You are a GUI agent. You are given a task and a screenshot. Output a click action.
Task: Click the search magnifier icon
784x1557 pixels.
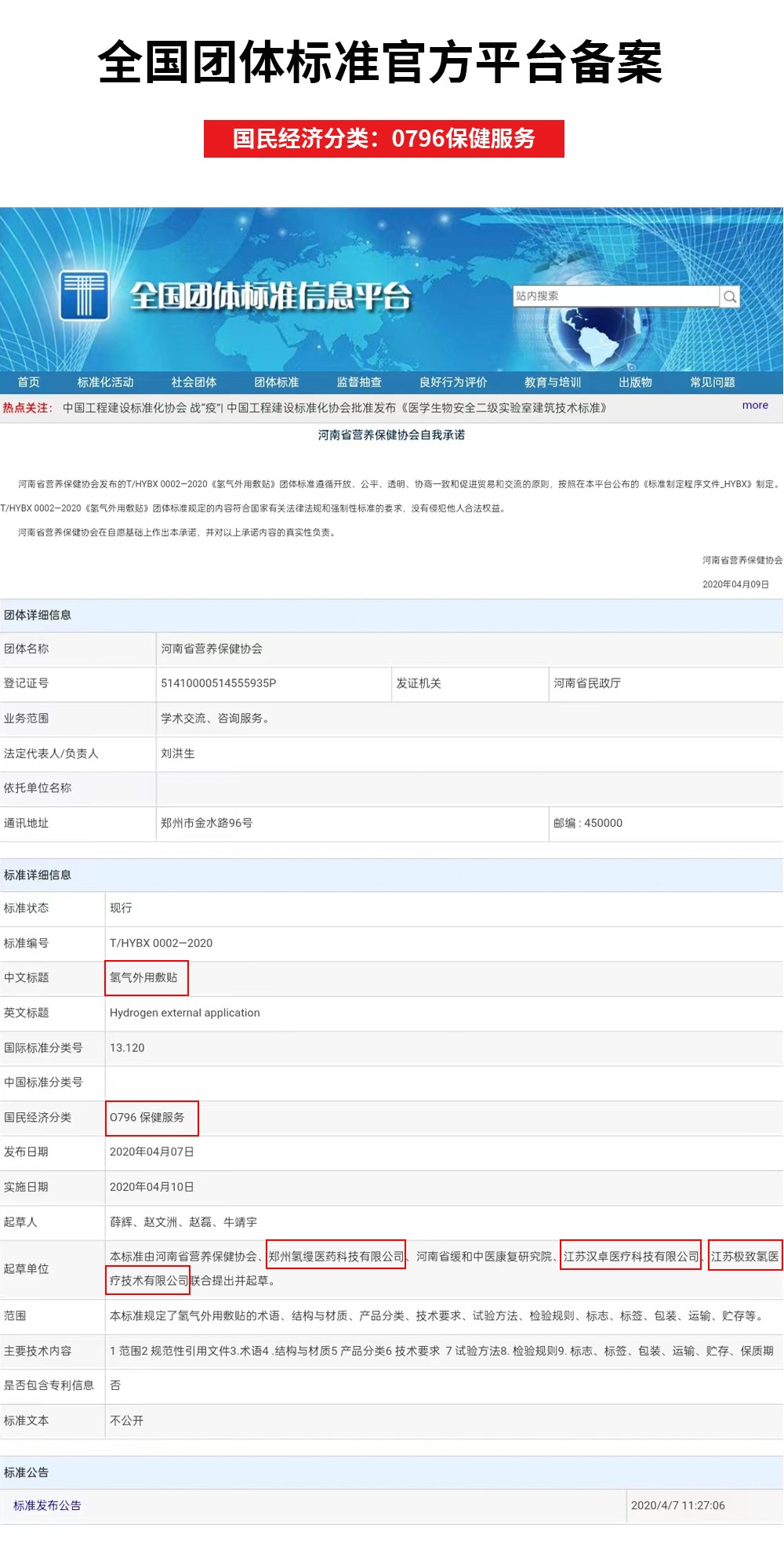[x=730, y=296]
